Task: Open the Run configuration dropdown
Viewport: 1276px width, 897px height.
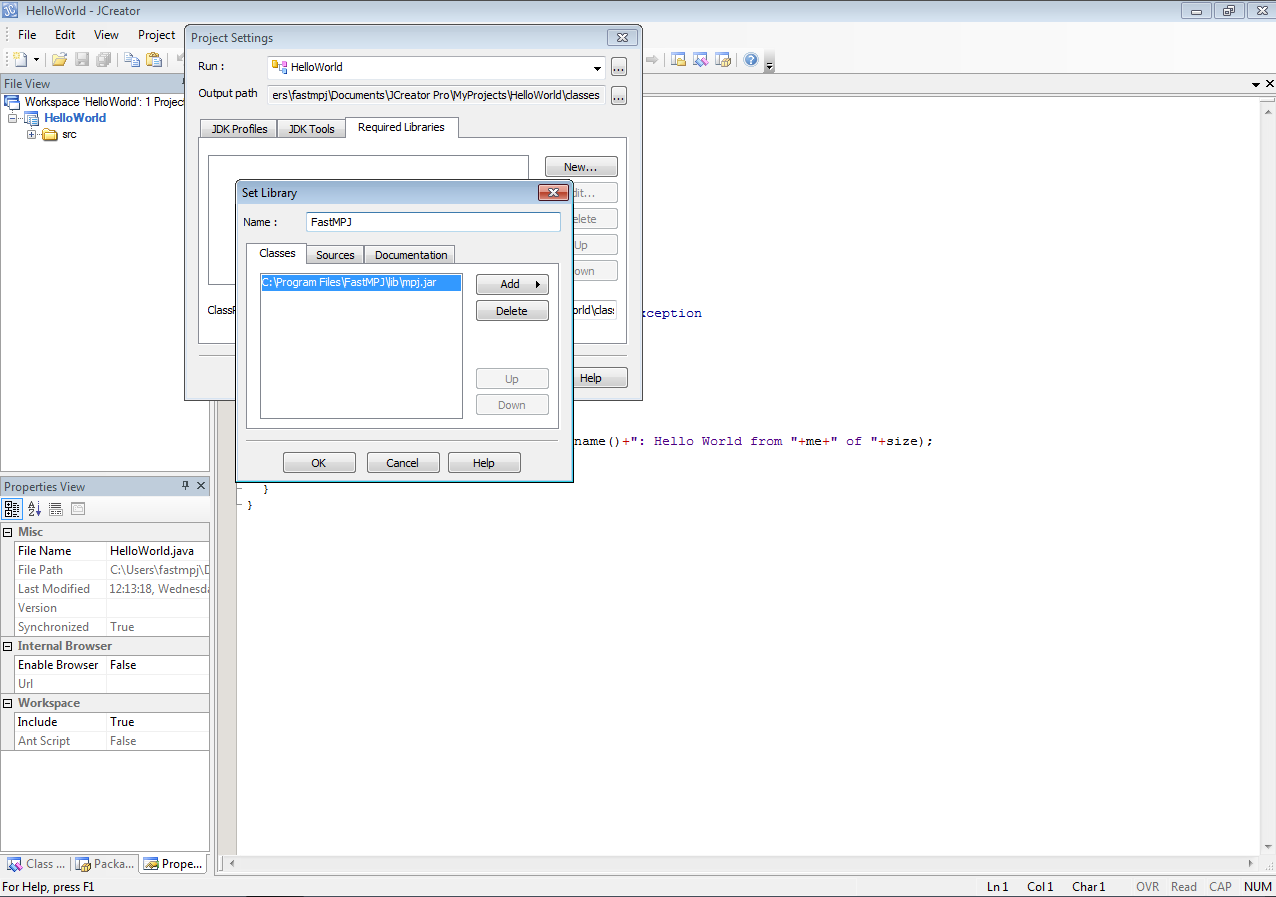Action: (597, 68)
